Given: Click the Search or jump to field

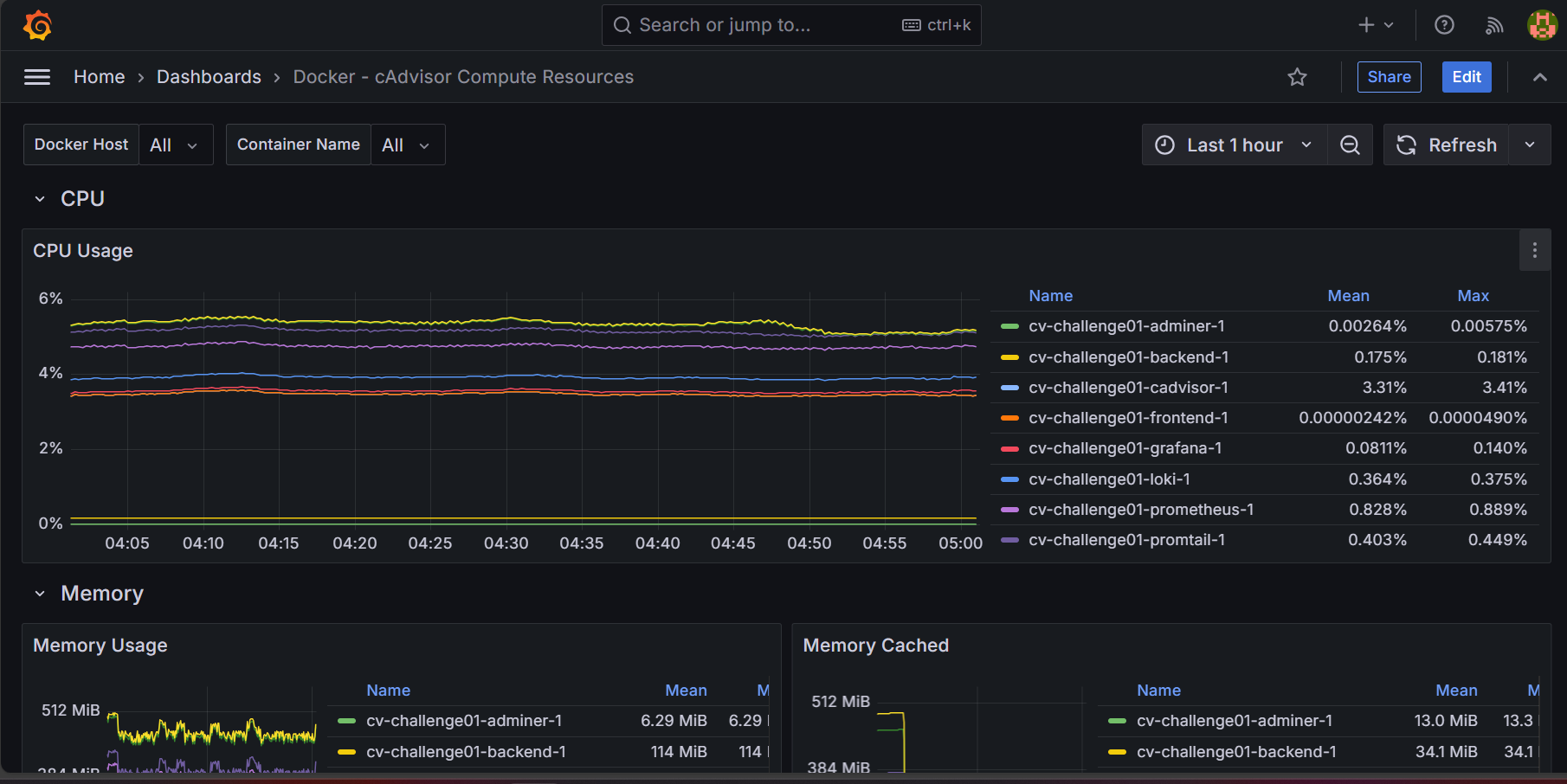Looking at the screenshot, I should tap(791, 25).
